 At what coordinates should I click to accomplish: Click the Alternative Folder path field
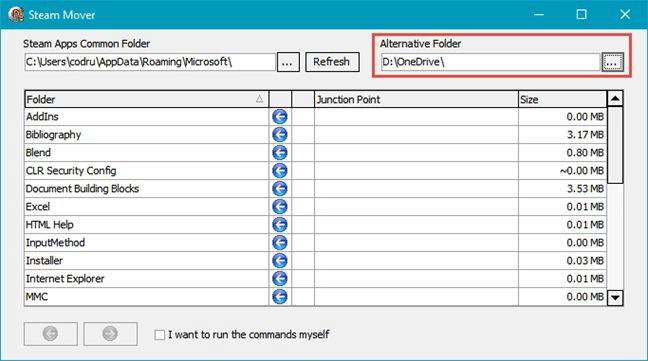pos(491,62)
